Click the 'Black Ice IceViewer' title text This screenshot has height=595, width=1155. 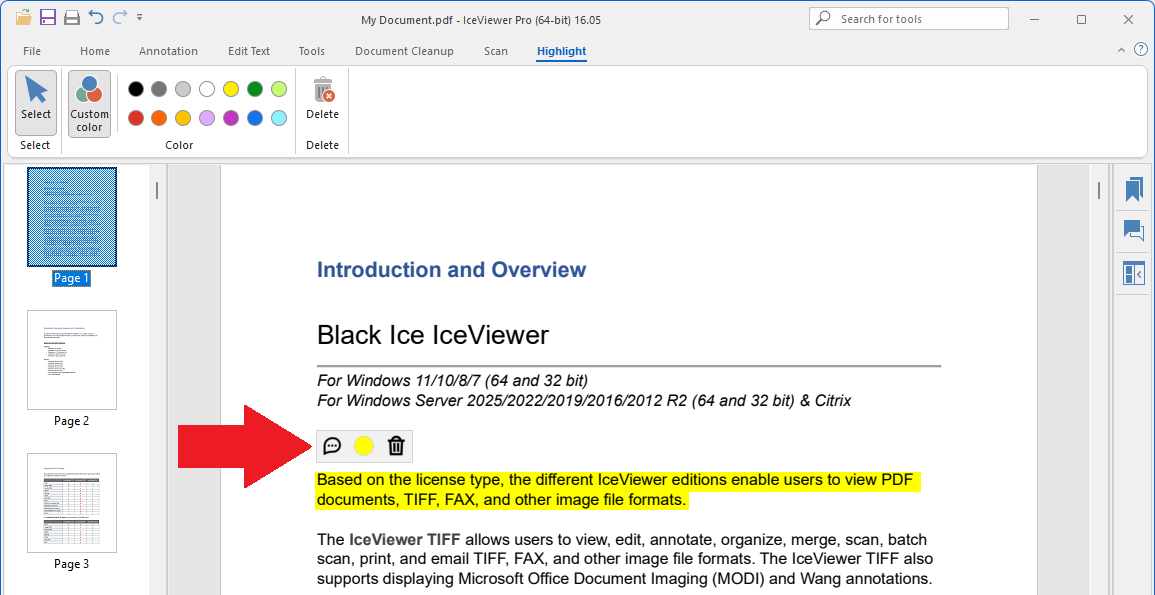(433, 336)
